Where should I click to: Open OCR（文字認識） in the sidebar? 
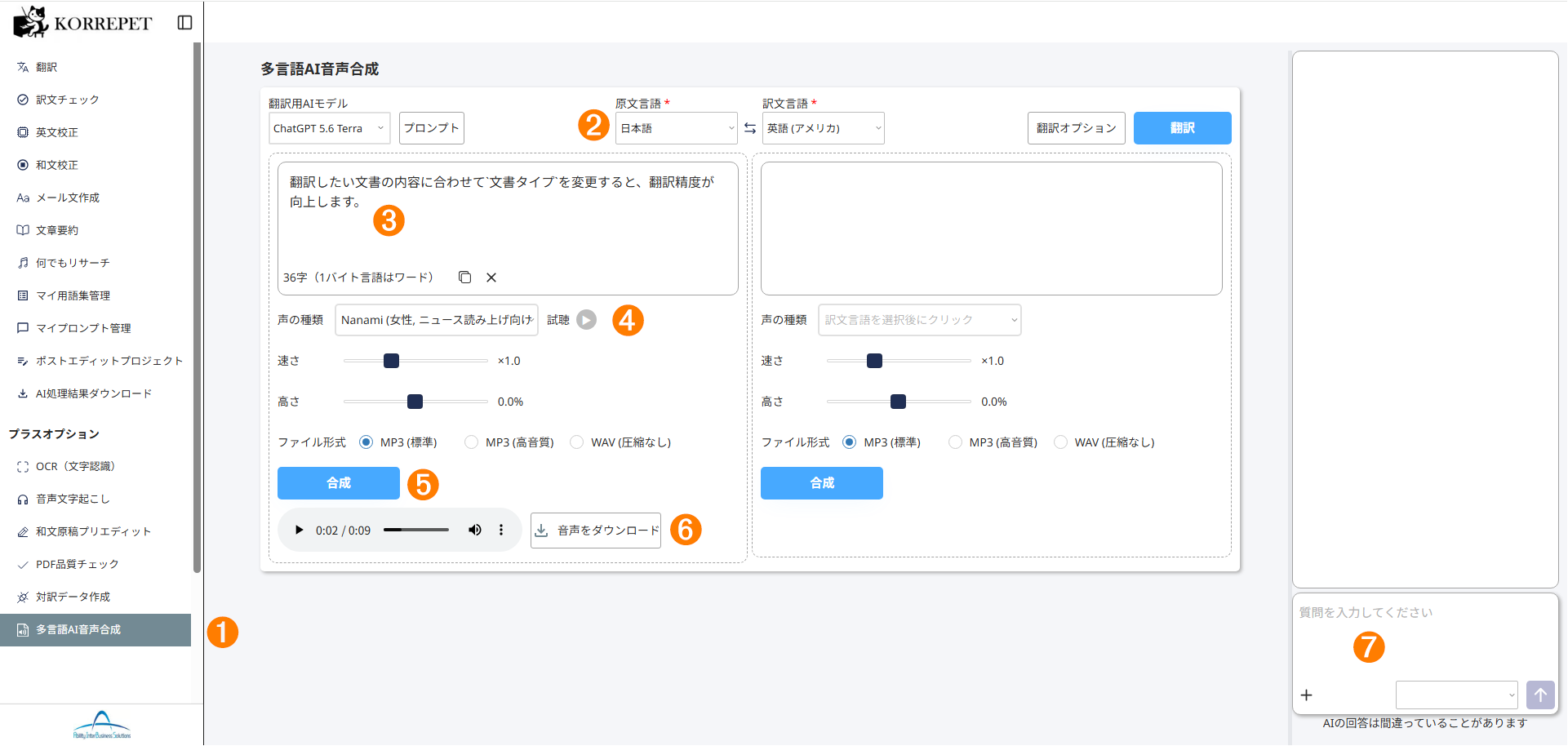[x=96, y=467]
